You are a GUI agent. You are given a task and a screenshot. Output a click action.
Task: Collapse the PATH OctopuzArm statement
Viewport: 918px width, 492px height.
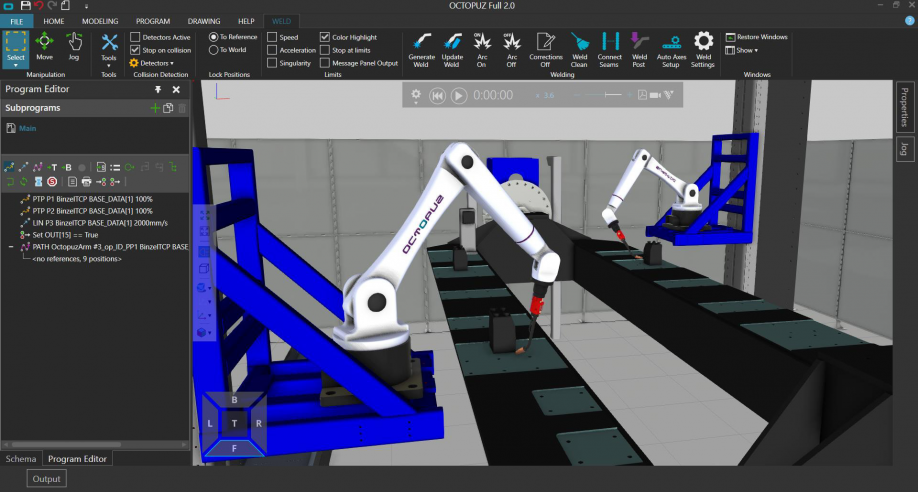[11, 247]
